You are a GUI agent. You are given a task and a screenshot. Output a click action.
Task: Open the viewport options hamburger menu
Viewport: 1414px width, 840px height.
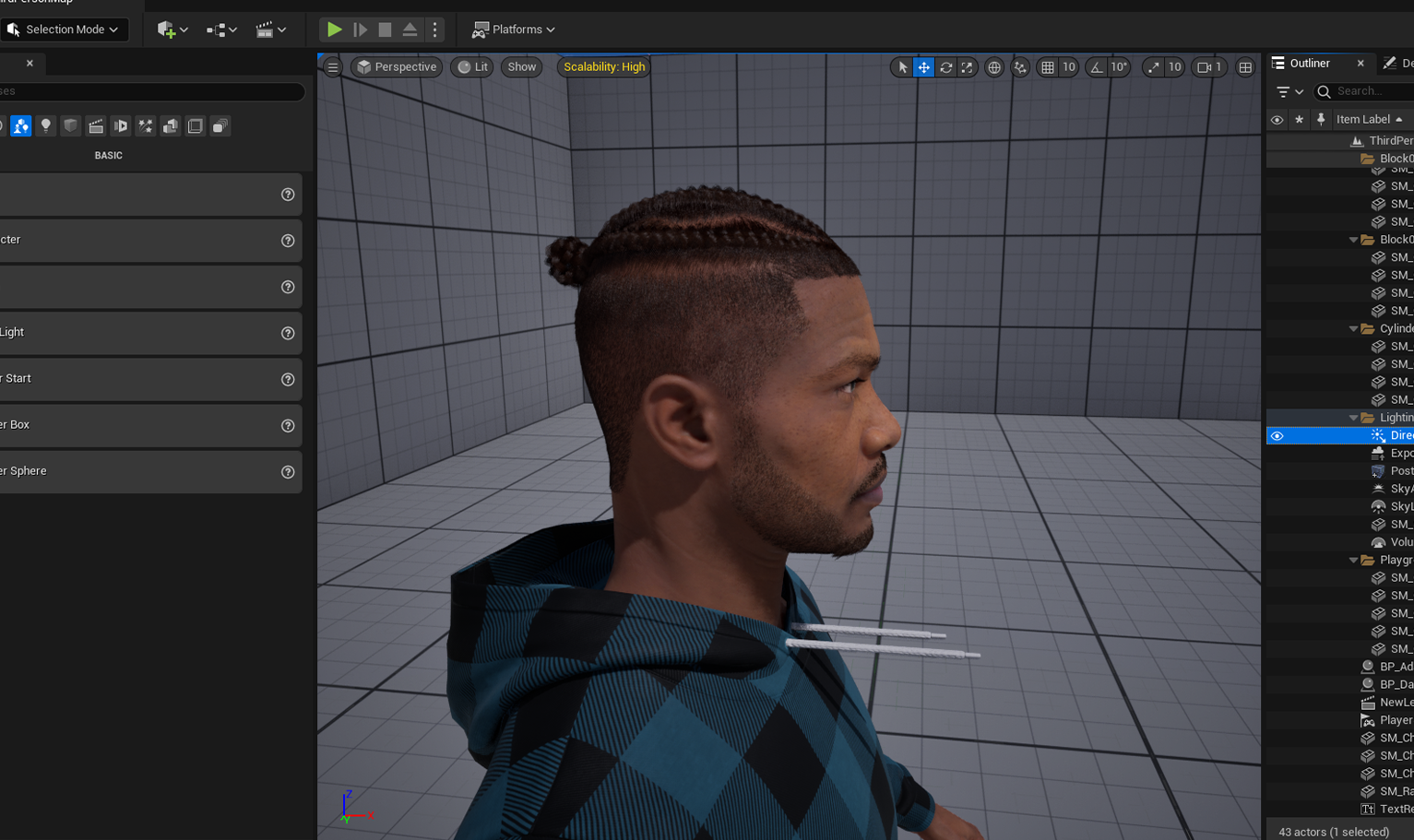tap(333, 67)
